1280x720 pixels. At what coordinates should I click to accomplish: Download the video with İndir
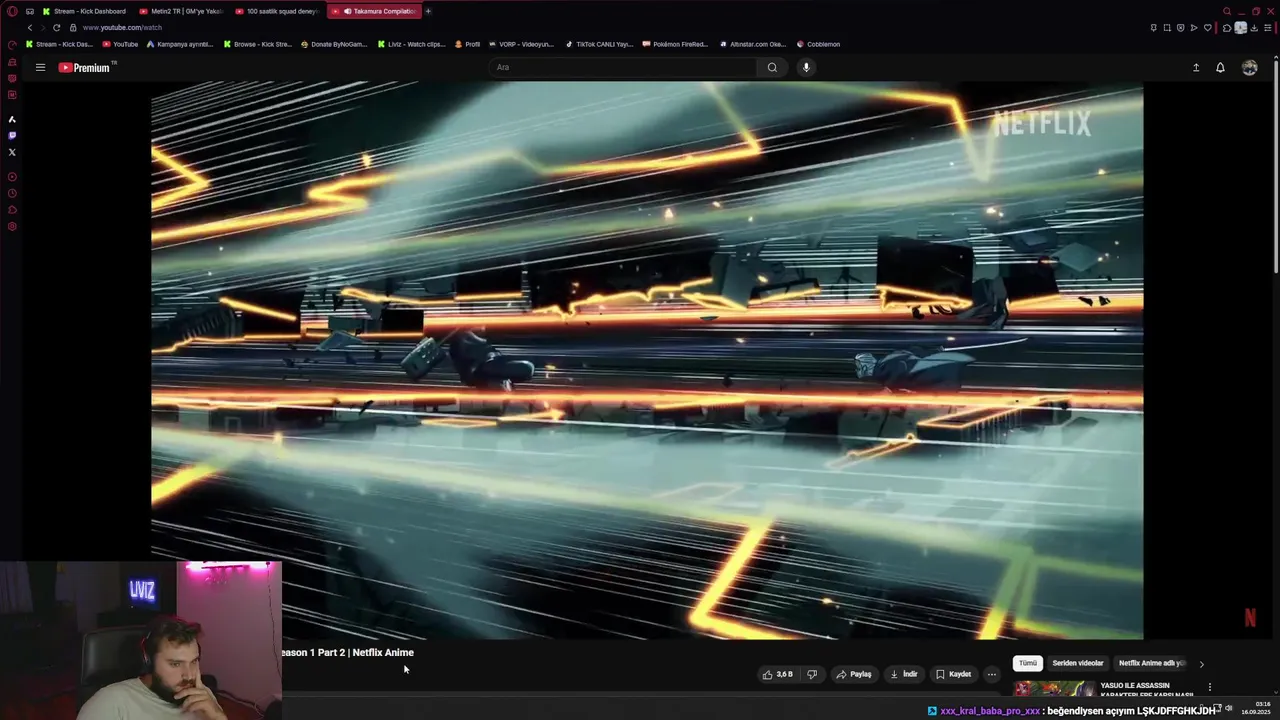point(903,674)
